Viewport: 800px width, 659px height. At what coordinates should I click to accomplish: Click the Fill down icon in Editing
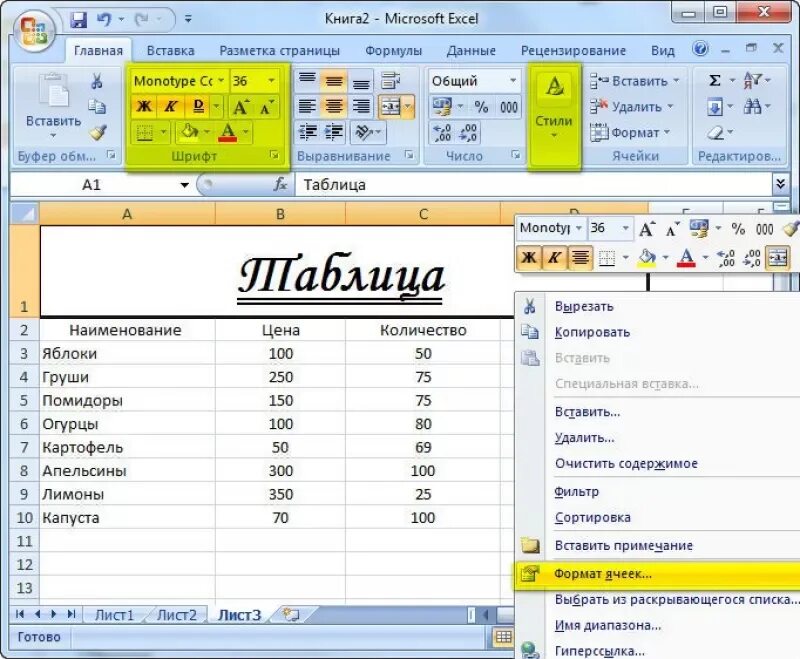pos(715,107)
